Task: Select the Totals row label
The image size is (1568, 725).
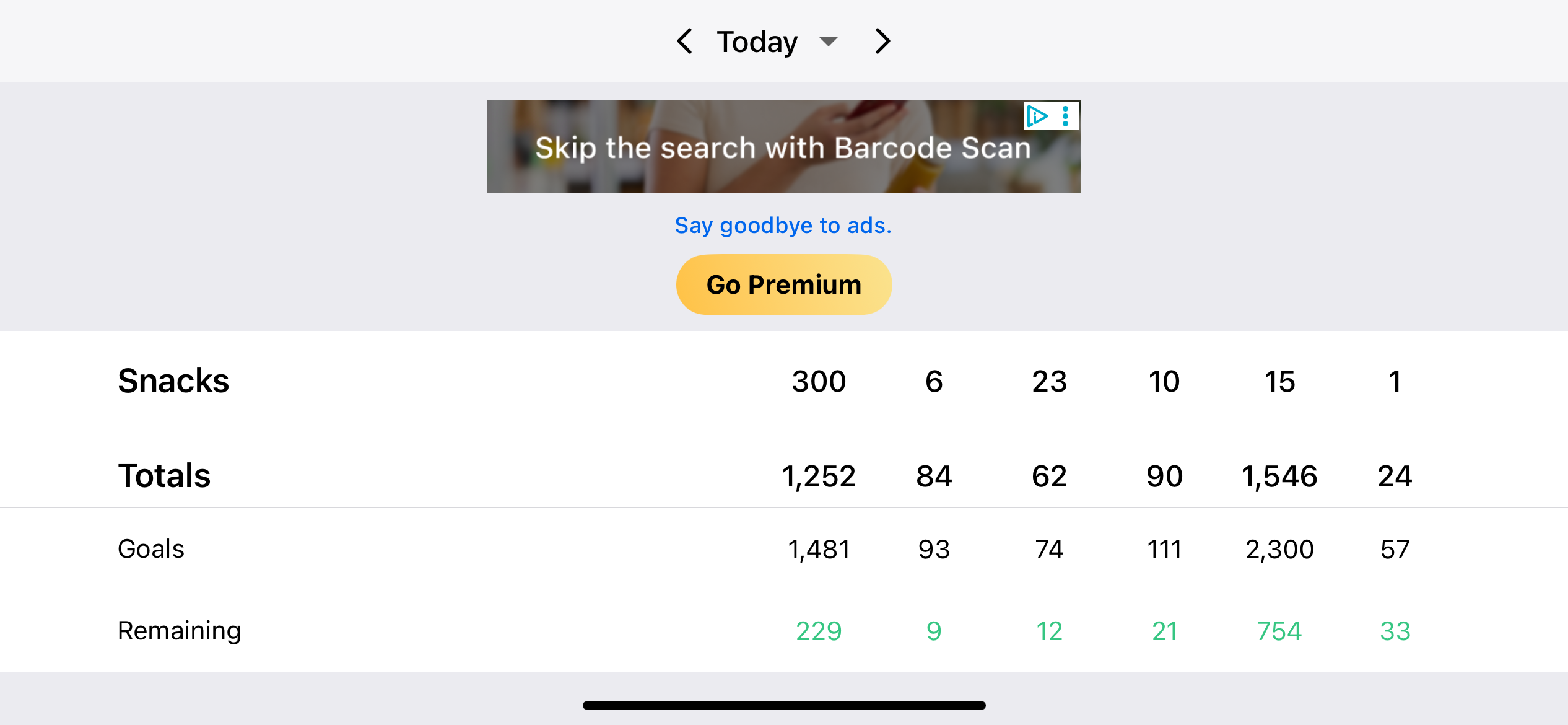Action: point(164,476)
